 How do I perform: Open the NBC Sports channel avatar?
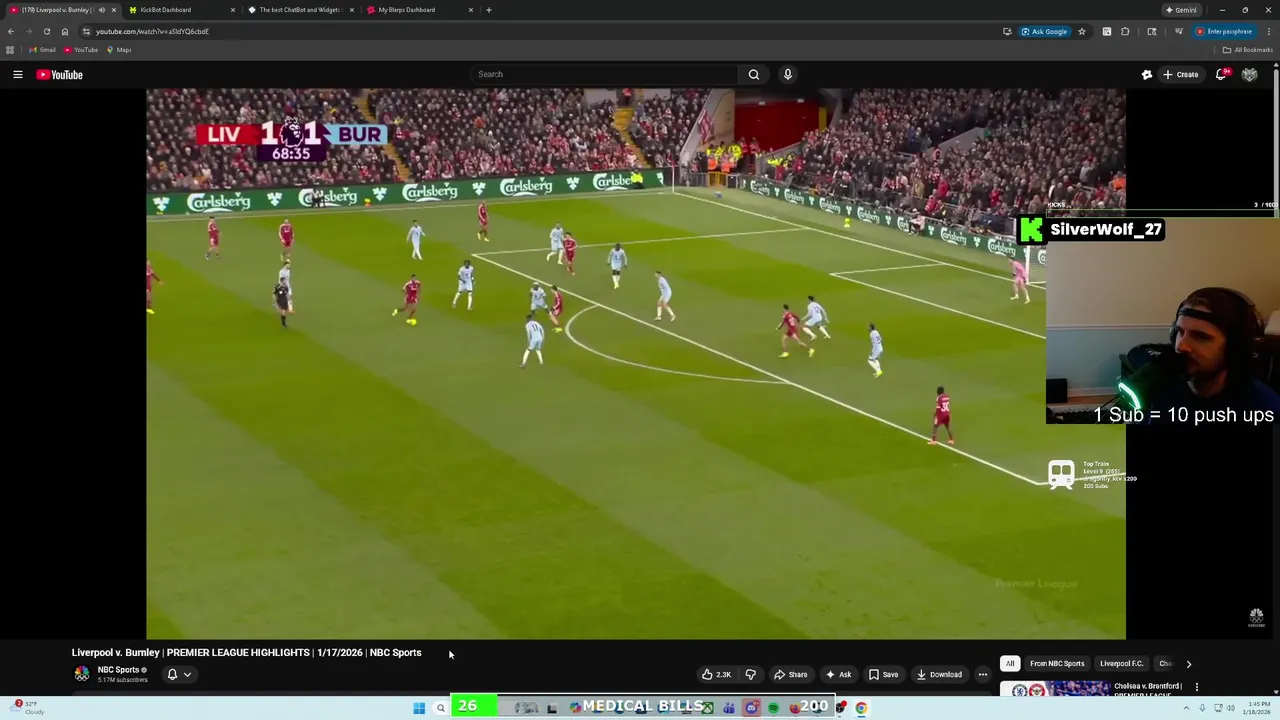click(x=82, y=674)
